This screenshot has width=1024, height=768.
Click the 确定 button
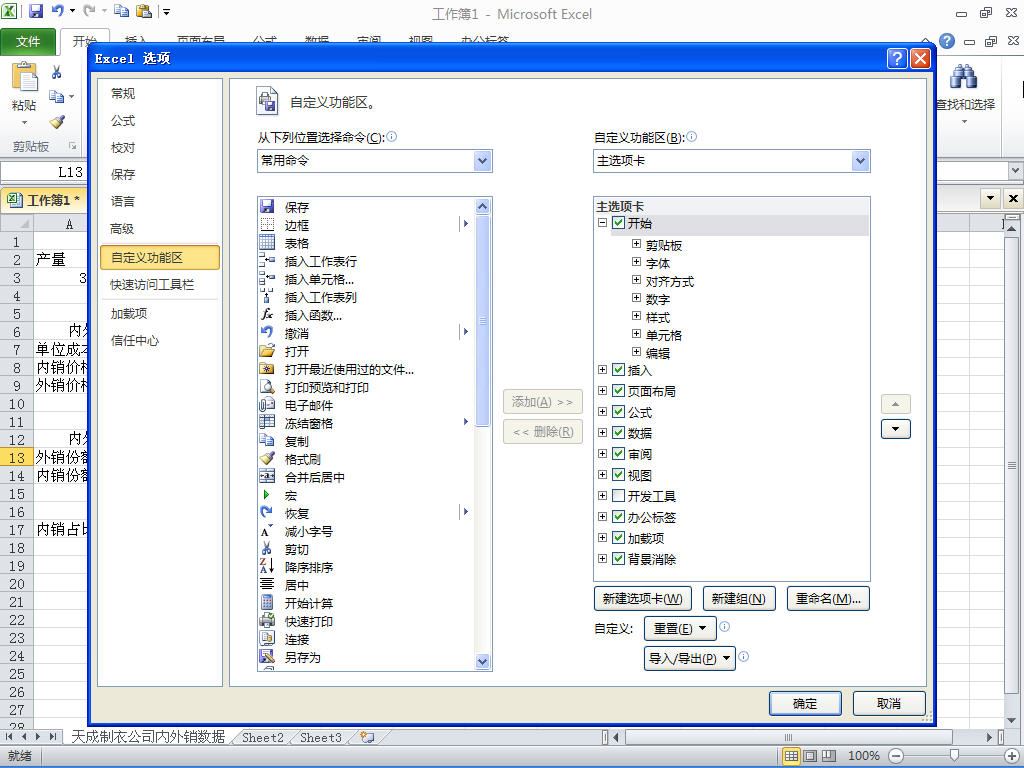tap(805, 703)
